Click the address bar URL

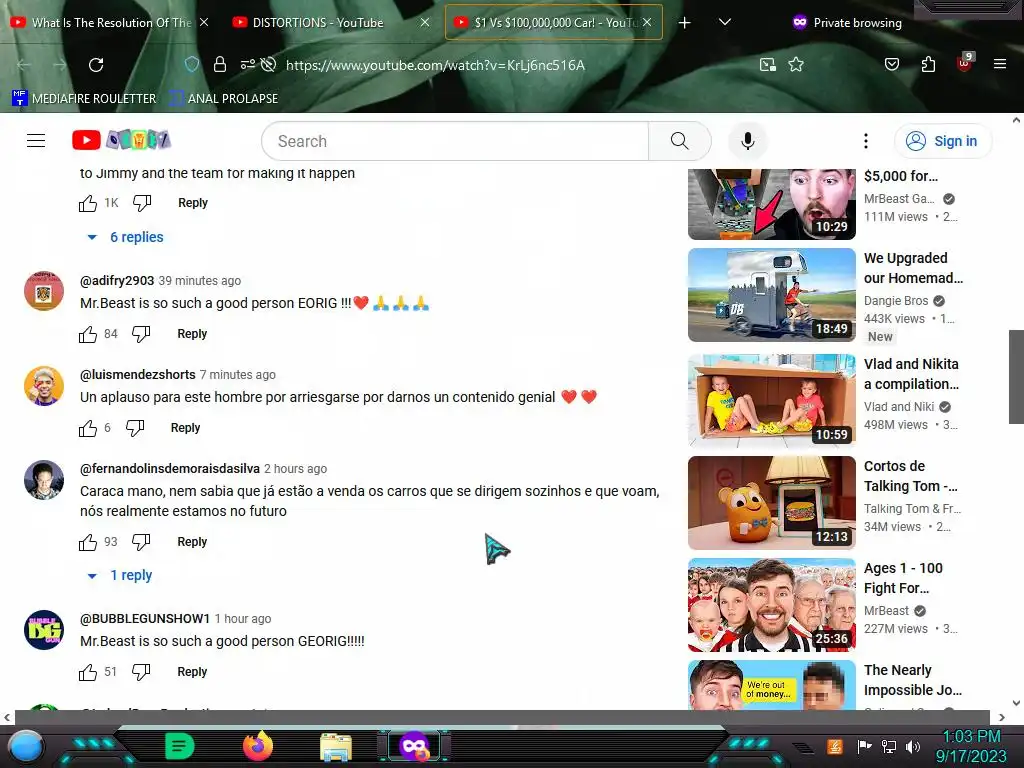pyautogui.click(x=436, y=65)
